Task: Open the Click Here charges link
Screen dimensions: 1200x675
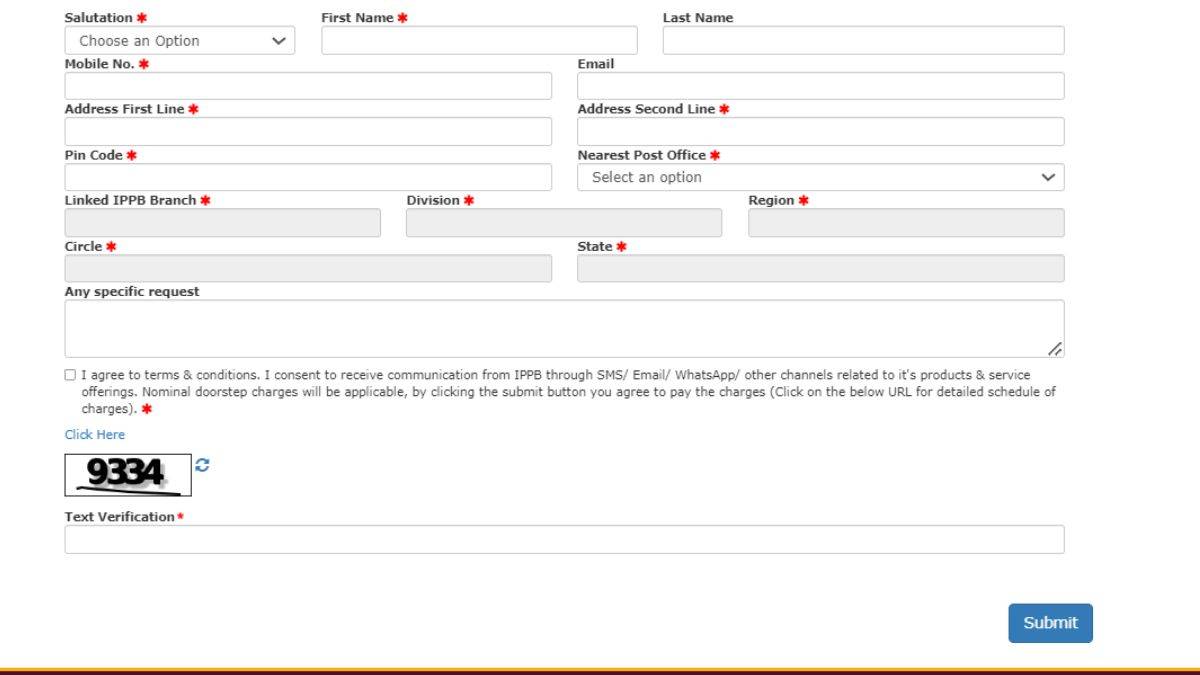Action: click(x=95, y=435)
